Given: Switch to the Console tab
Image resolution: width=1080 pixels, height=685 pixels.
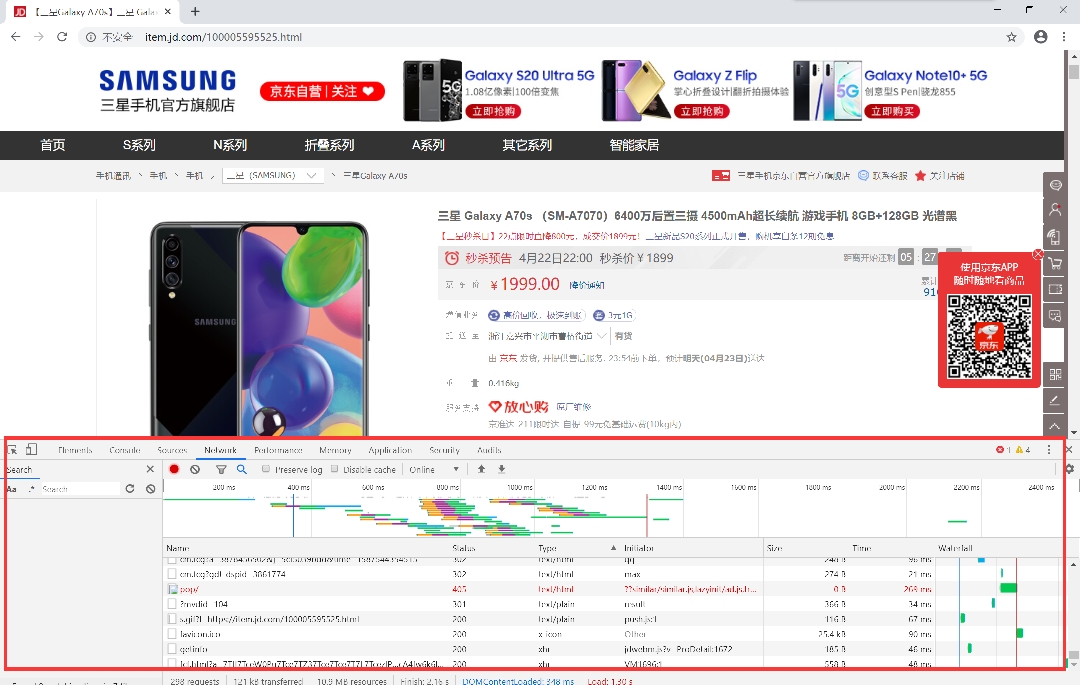Looking at the screenshot, I should 125,450.
